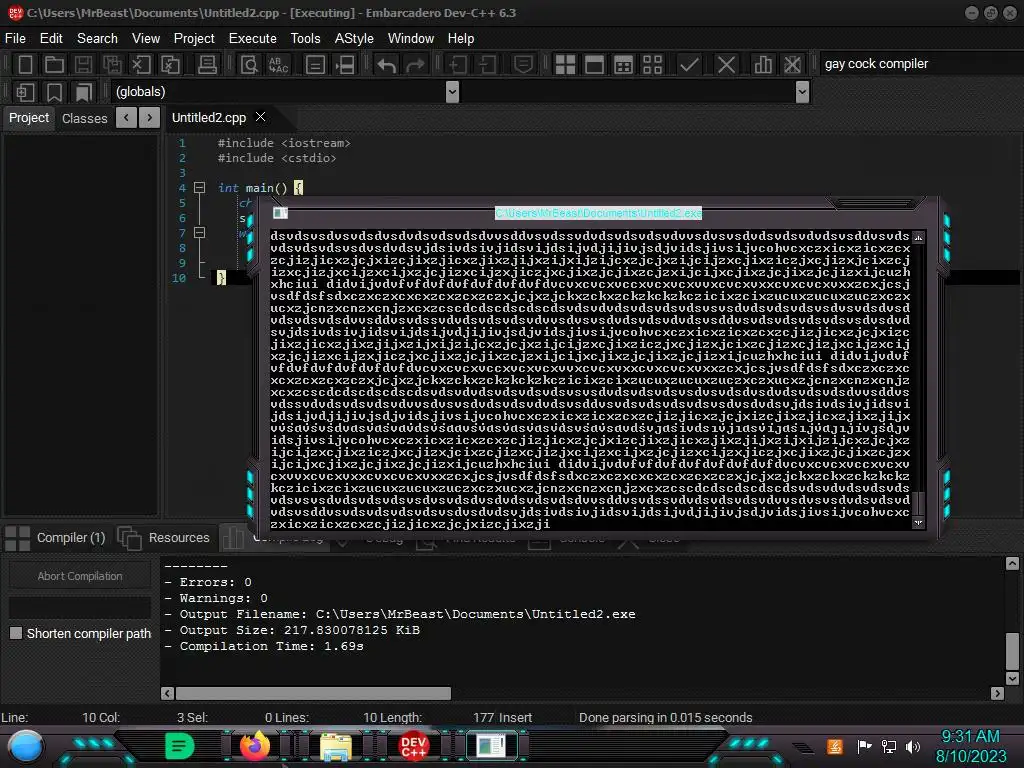Screen dimensions: 1024x768
Task: Click the Save file floppy icon
Action: pos(83,65)
